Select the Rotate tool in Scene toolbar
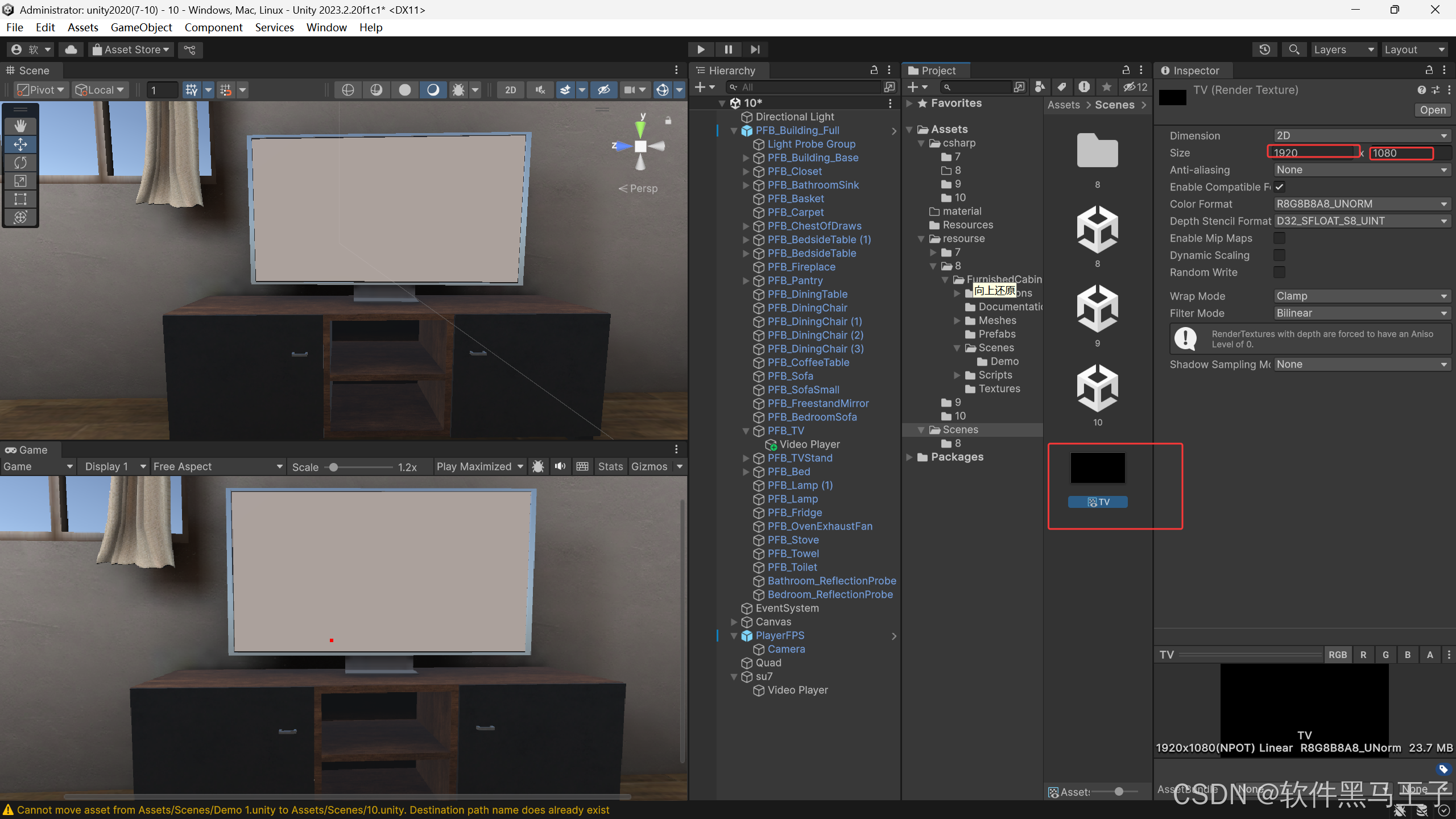 click(x=20, y=163)
